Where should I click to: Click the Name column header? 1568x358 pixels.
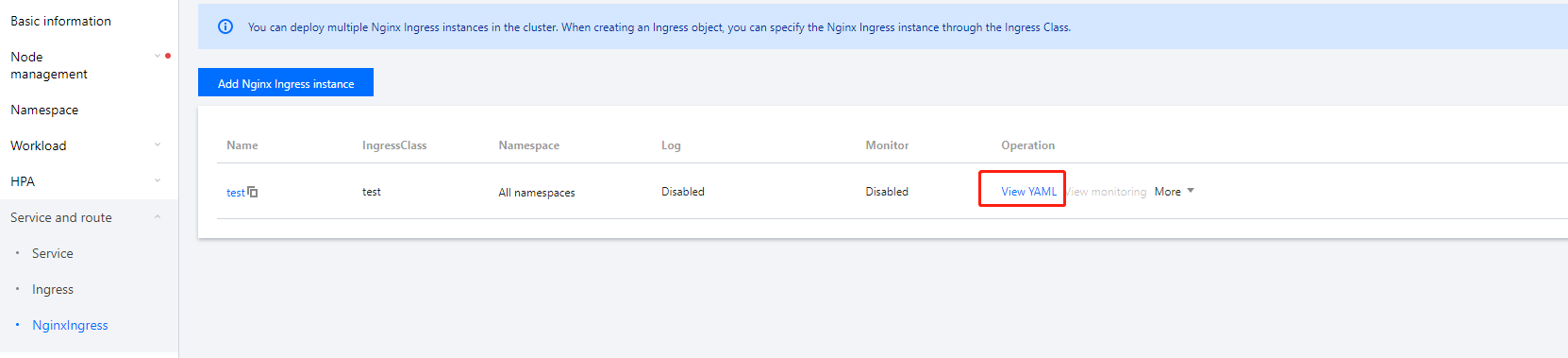242,145
